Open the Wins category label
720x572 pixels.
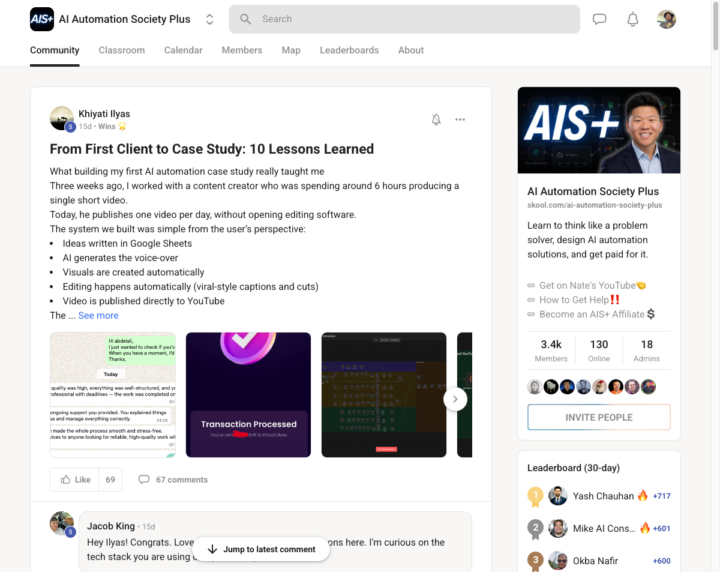112,126
